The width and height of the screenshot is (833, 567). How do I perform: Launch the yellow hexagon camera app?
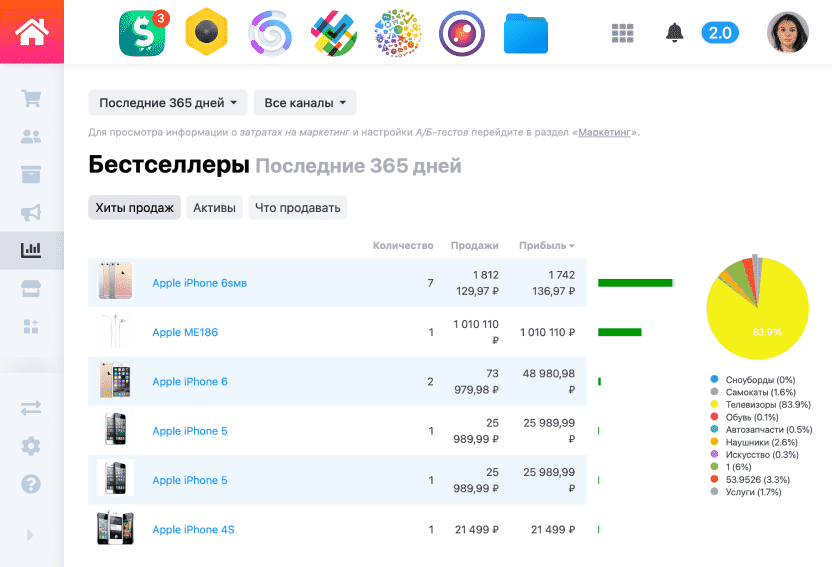pyautogui.click(x=207, y=32)
